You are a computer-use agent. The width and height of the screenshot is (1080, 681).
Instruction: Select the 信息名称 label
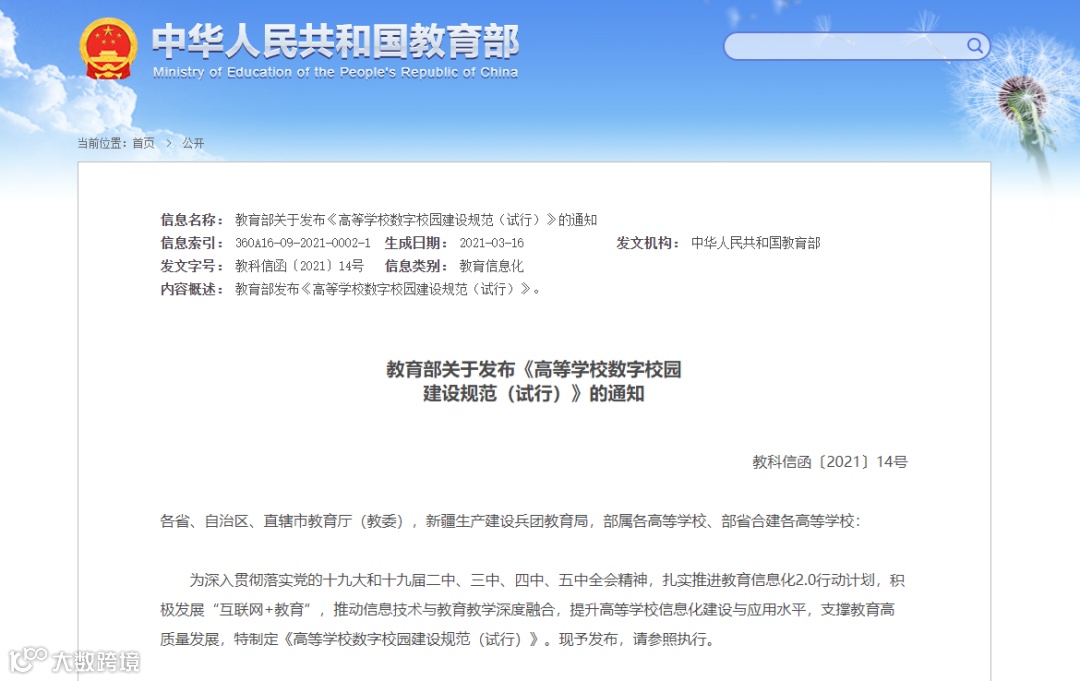pyautogui.click(x=191, y=220)
